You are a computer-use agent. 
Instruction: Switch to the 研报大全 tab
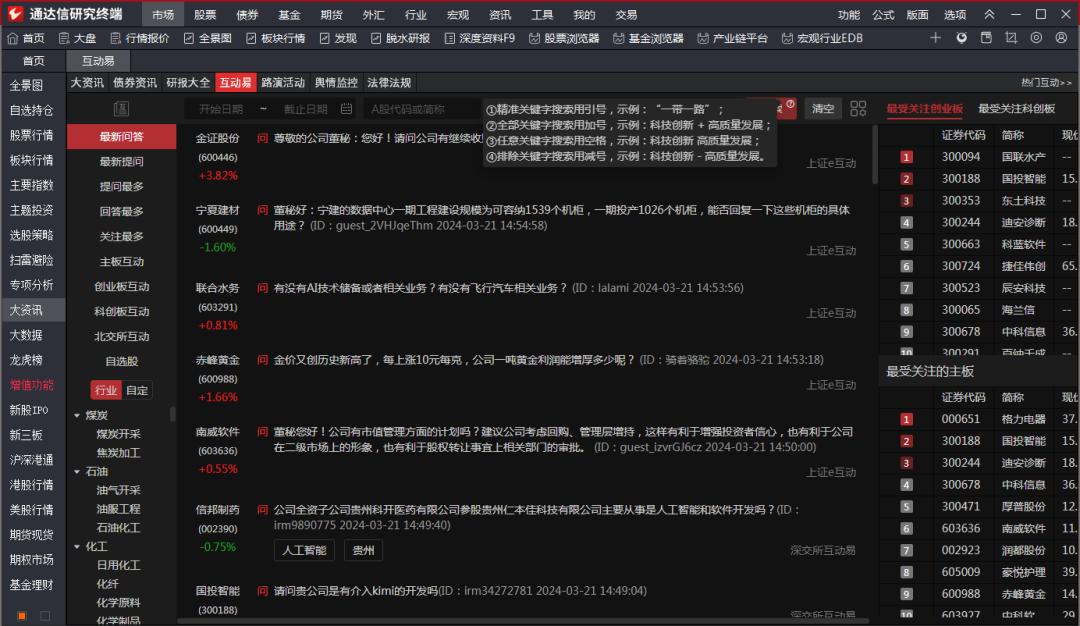point(188,83)
